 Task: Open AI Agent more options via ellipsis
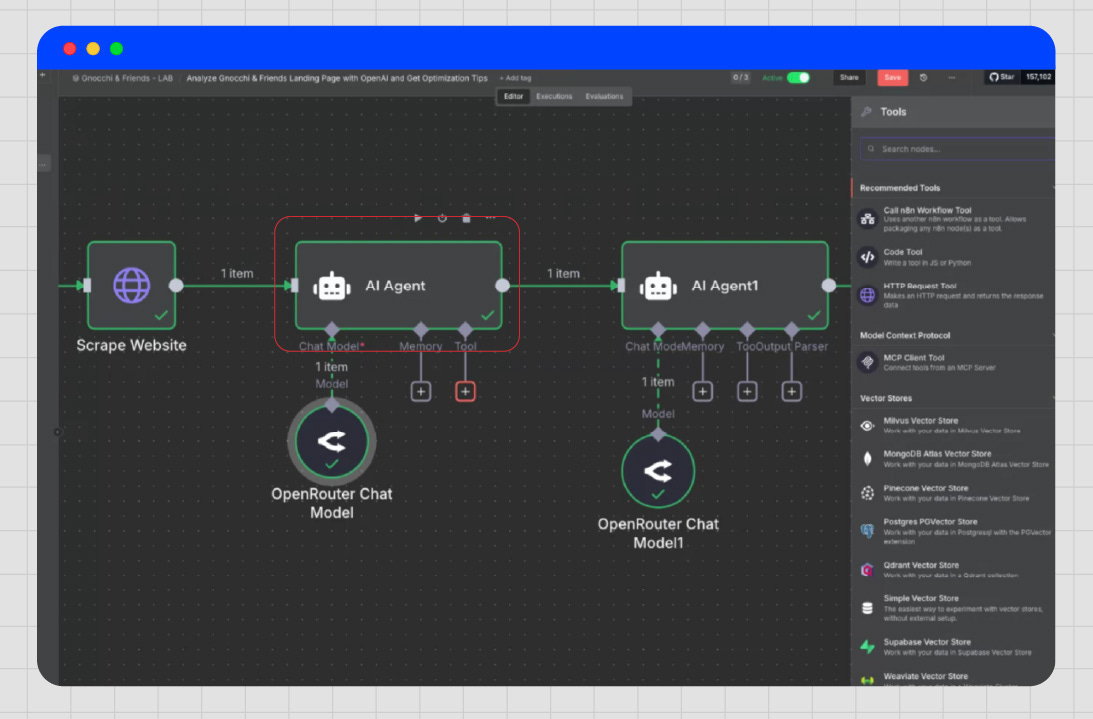[489, 216]
